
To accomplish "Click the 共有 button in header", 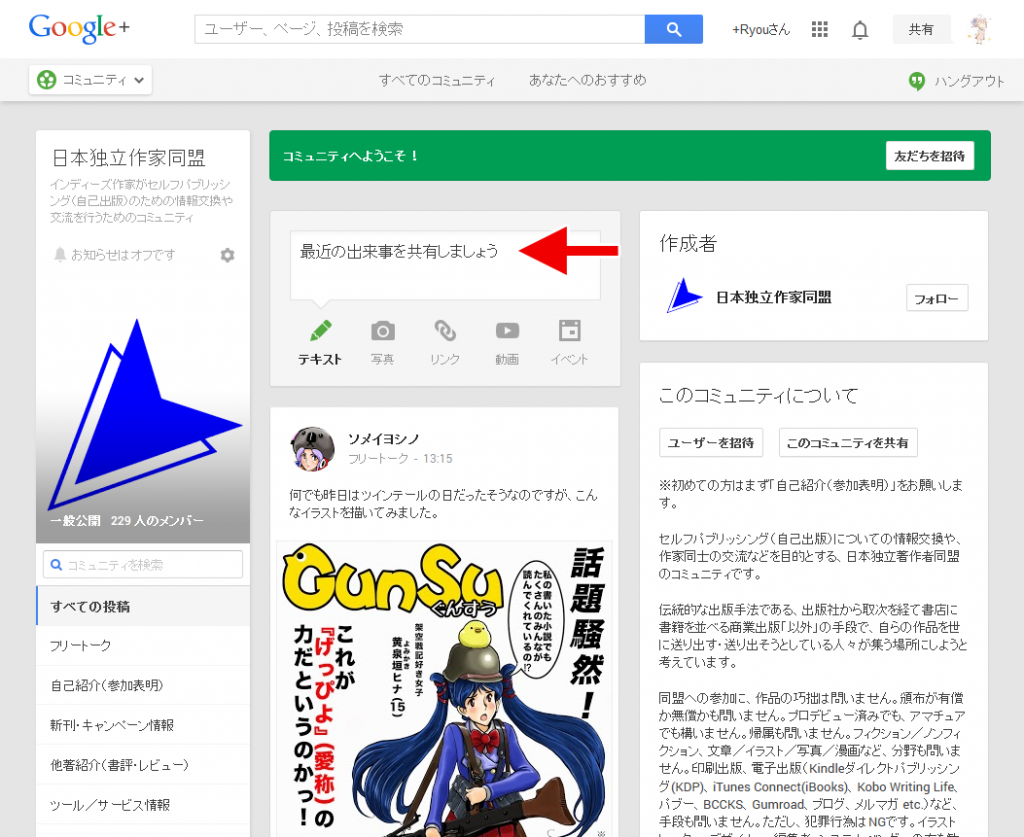I will point(921,29).
